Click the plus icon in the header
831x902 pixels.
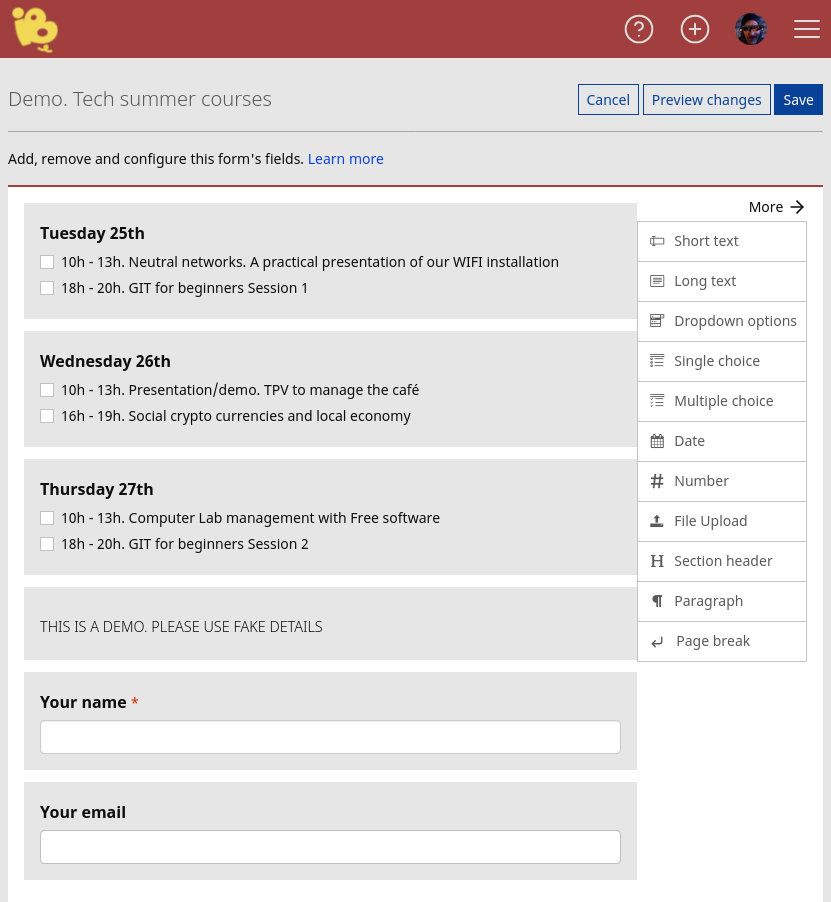pos(695,29)
